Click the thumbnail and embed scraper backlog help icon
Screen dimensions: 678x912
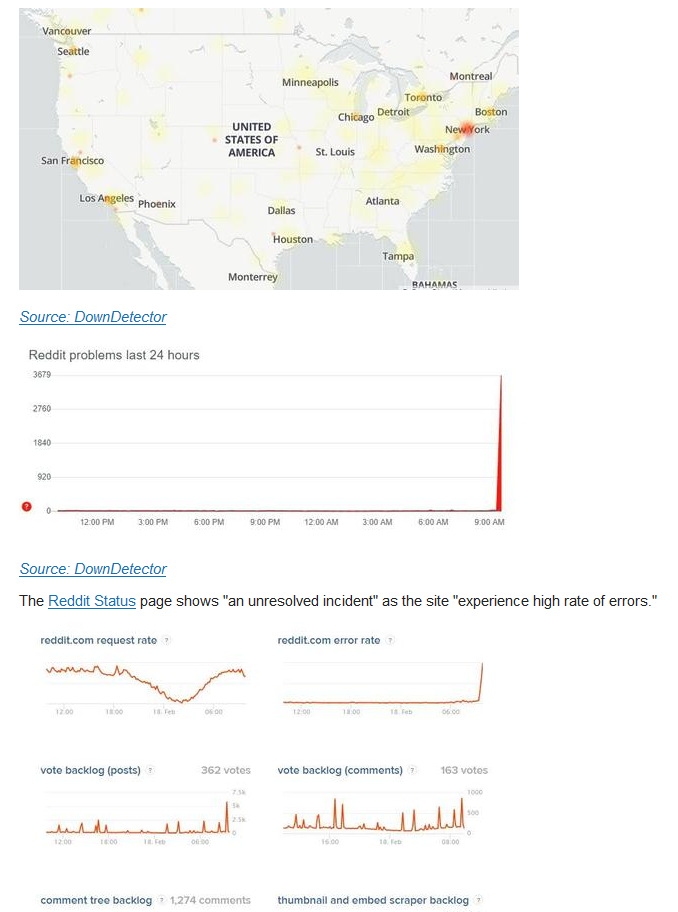click(478, 901)
